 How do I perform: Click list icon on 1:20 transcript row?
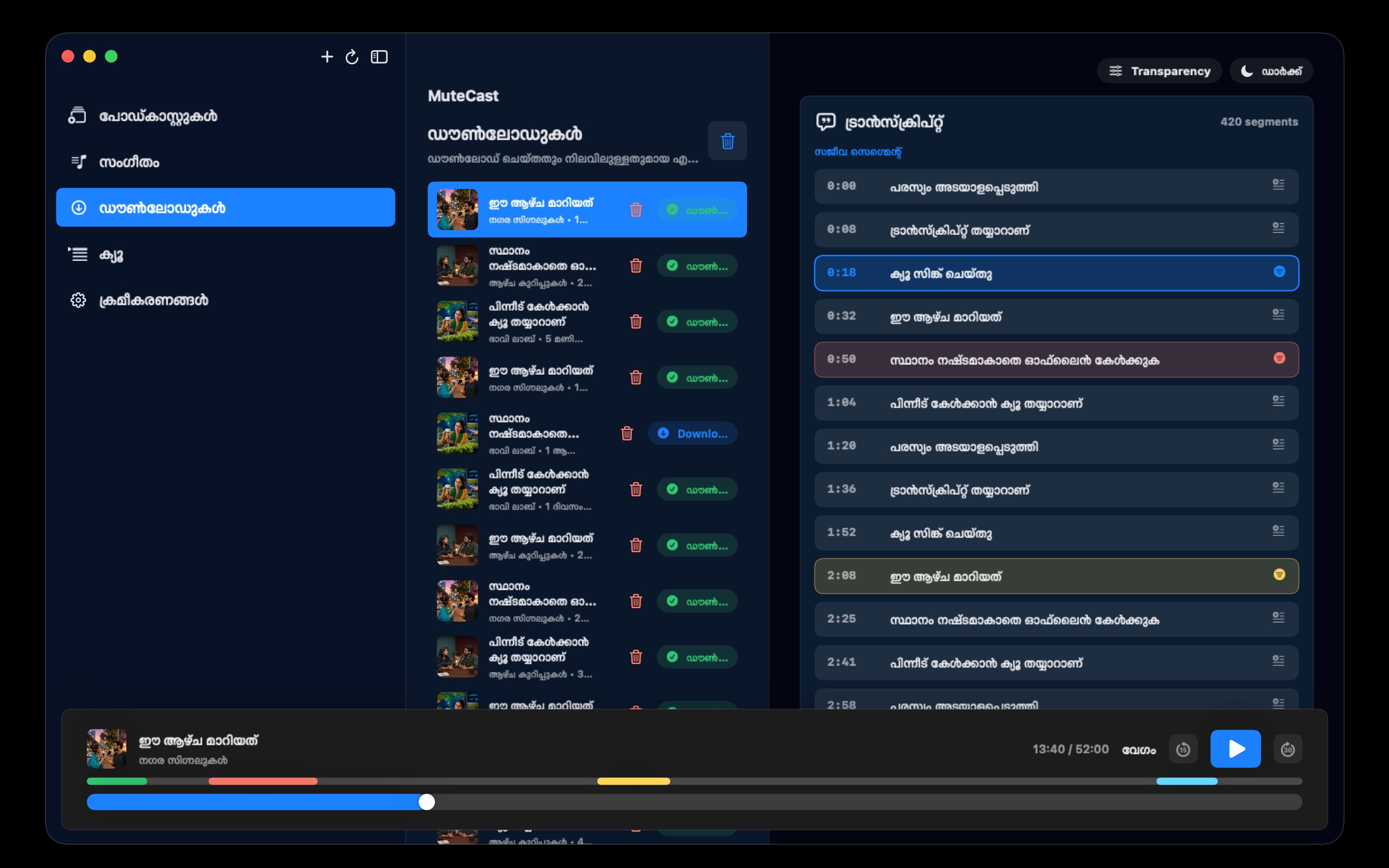coord(1278,444)
